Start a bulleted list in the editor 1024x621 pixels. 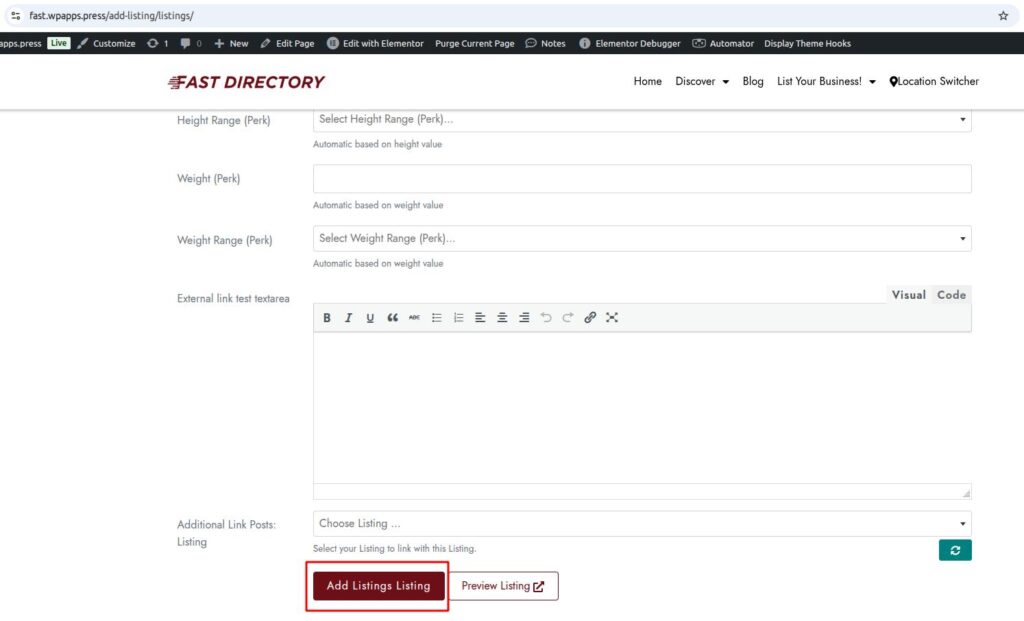(436, 318)
